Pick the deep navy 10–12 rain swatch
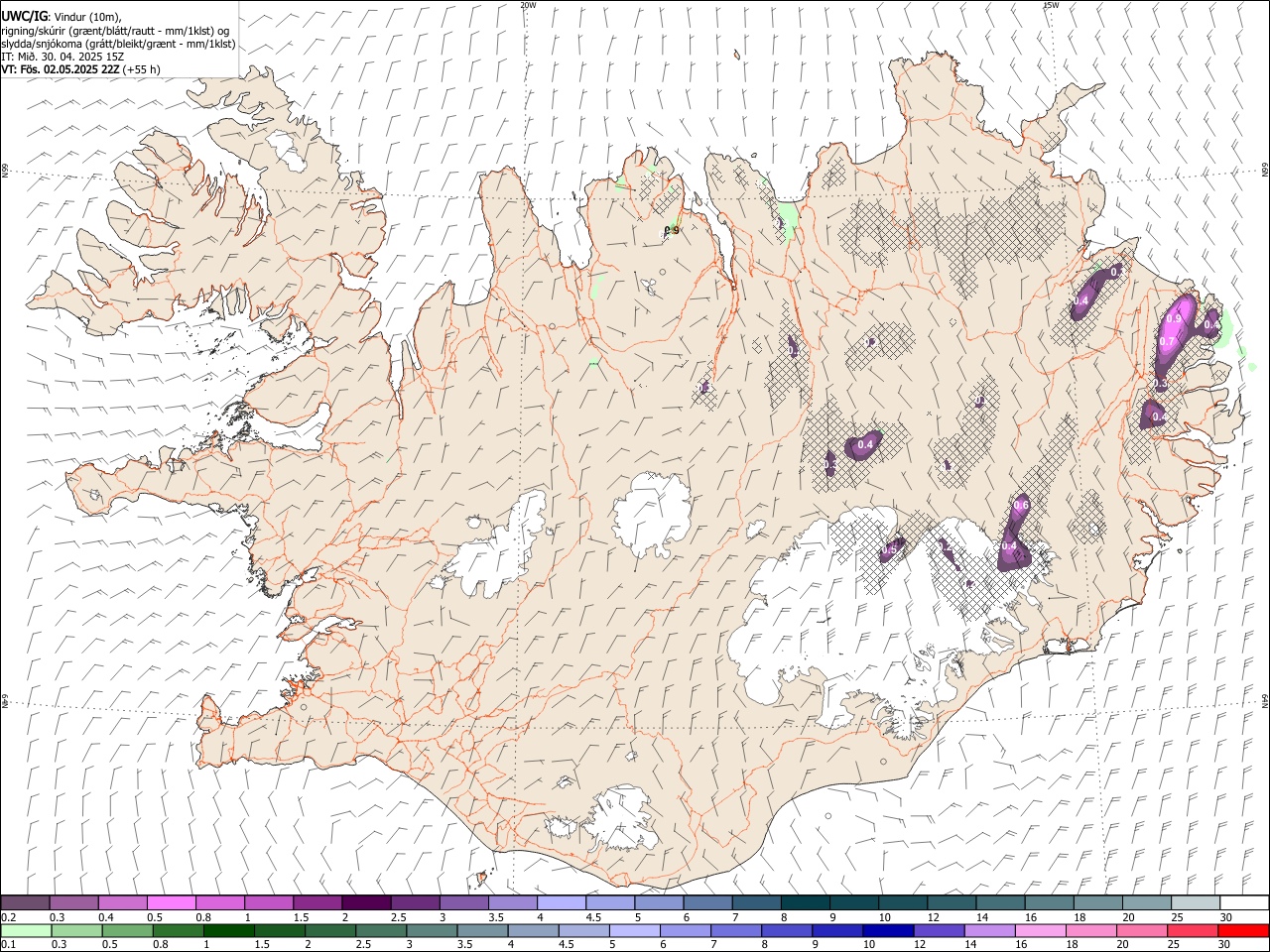 [x=888, y=931]
